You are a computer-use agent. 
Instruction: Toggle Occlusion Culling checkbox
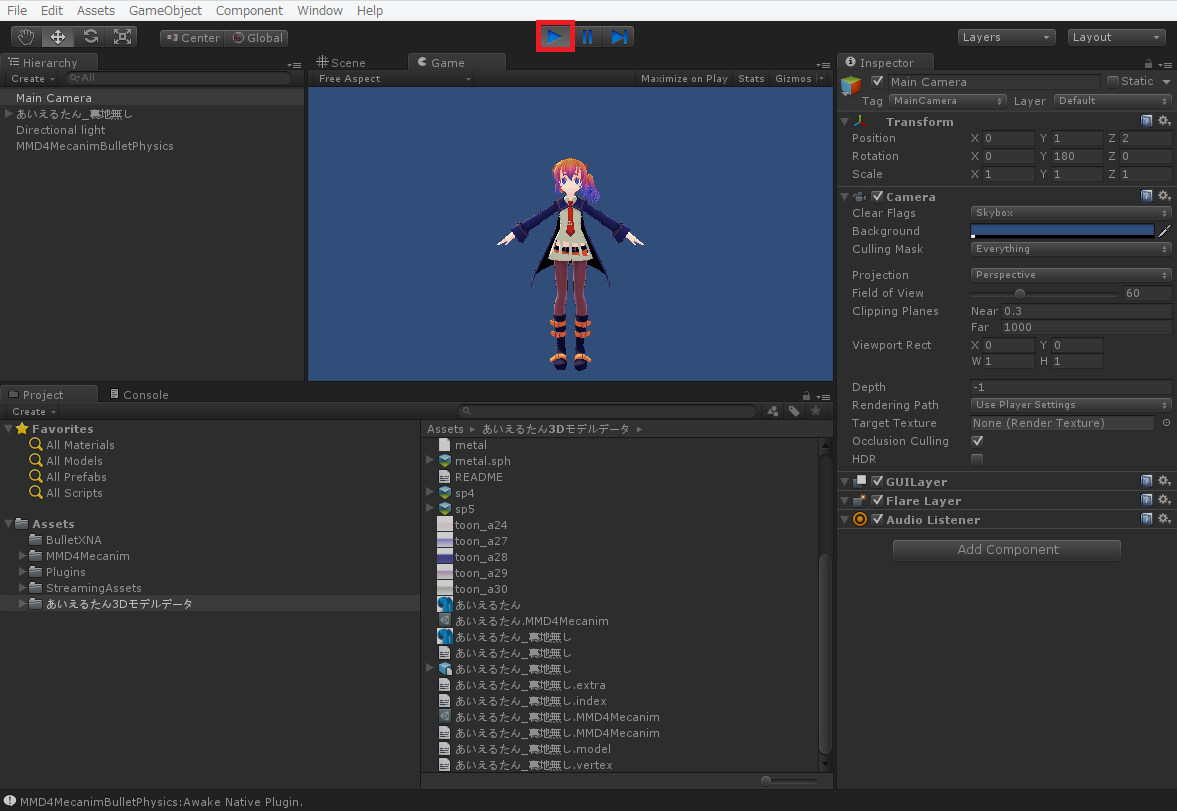(x=977, y=442)
